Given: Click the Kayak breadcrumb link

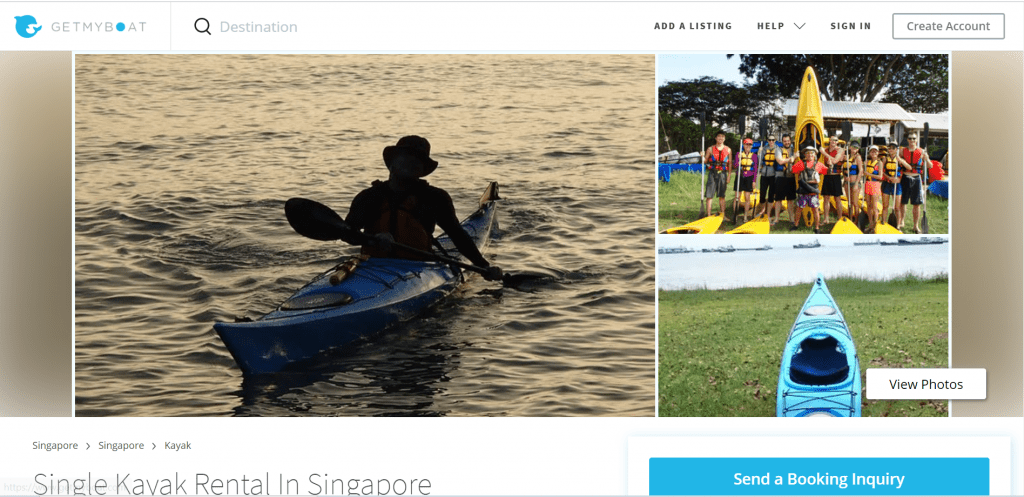Looking at the screenshot, I should (x=178, y=445).
